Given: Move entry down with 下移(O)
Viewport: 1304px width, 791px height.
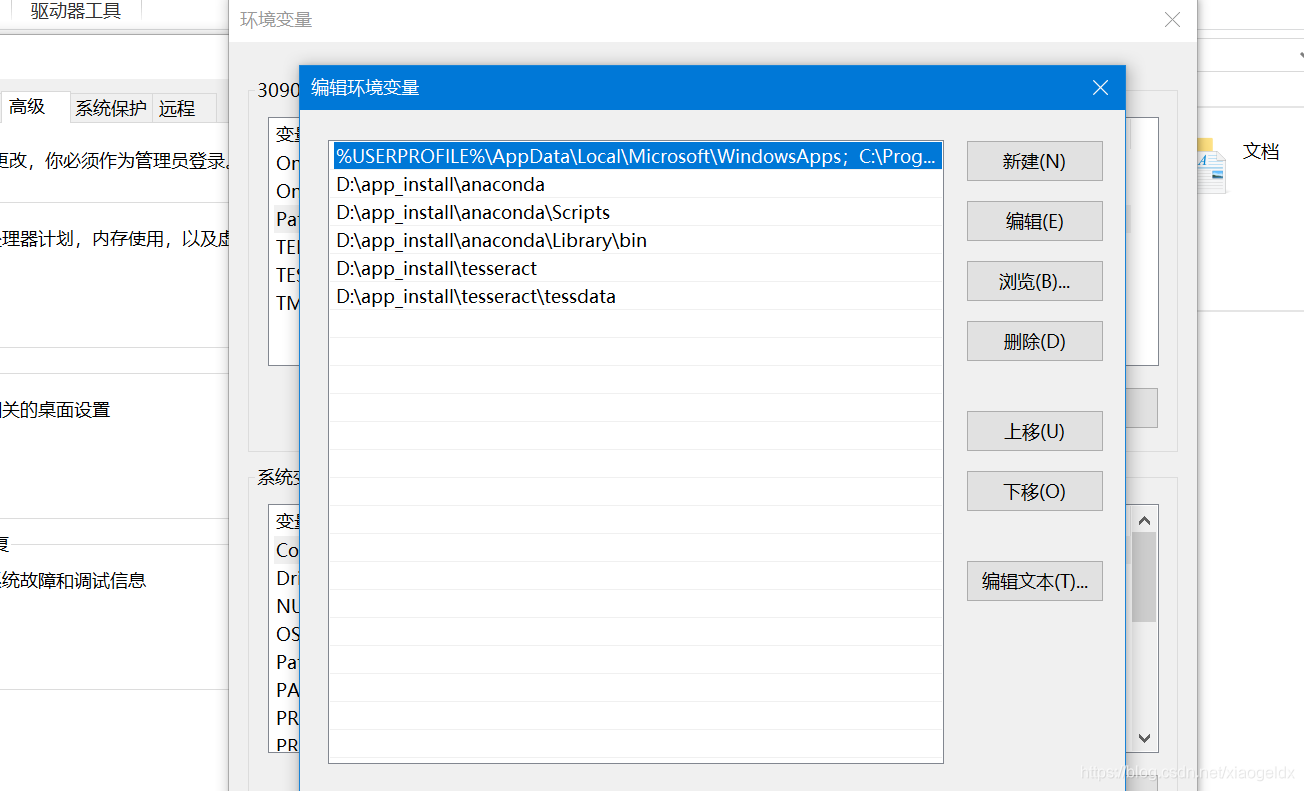Looking at the screenshot, I should coord(1034,491).
